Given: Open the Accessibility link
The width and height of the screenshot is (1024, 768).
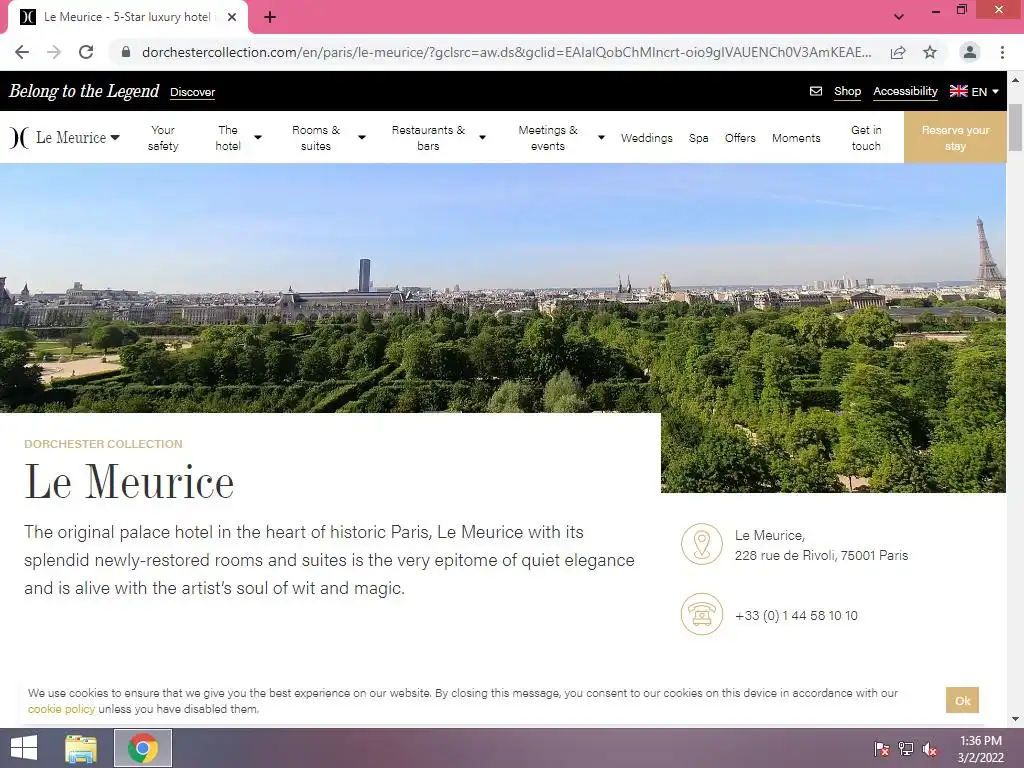Looking at the screenshot, I should coord(905,91).
